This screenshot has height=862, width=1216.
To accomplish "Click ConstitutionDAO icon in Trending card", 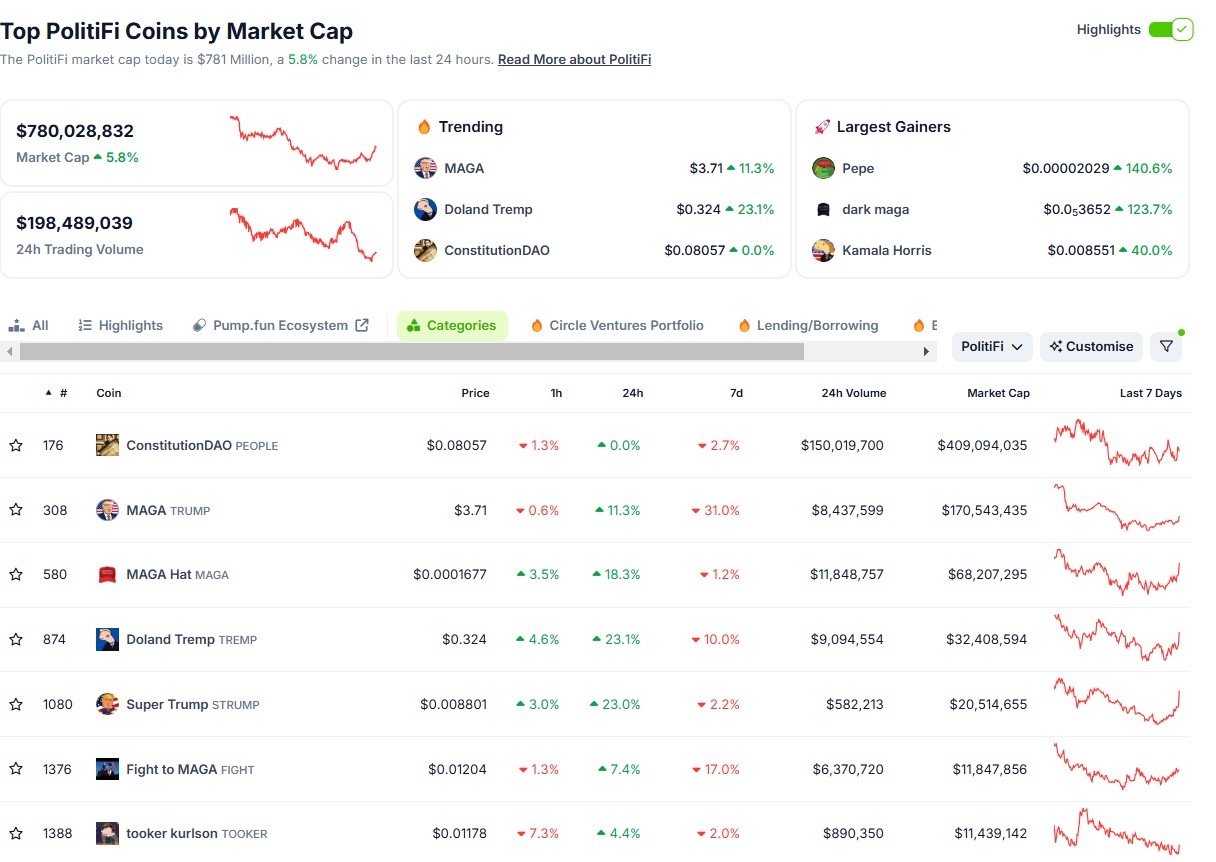I will 425,250.
